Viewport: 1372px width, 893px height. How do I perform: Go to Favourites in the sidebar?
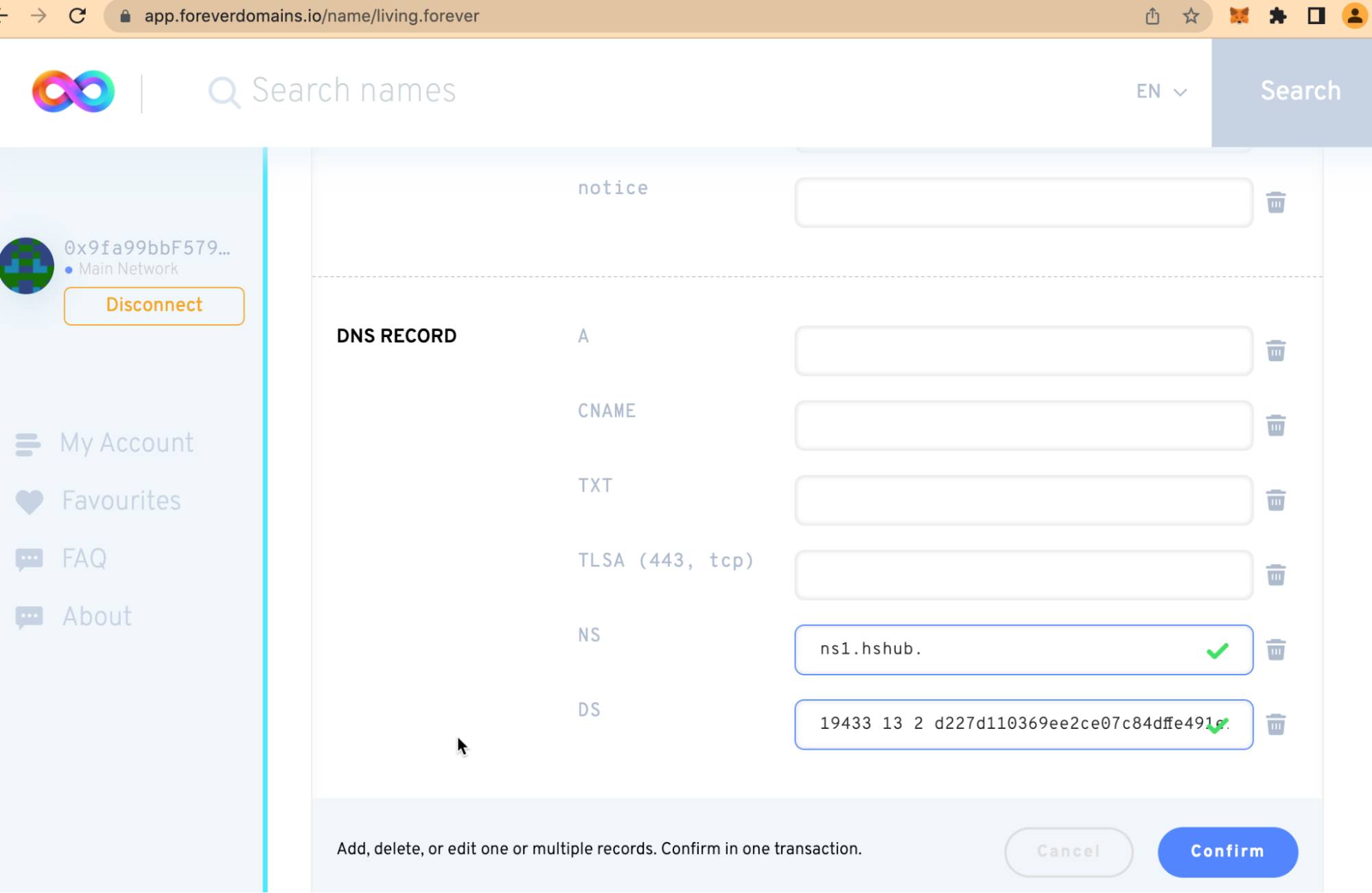click(121, 501)
